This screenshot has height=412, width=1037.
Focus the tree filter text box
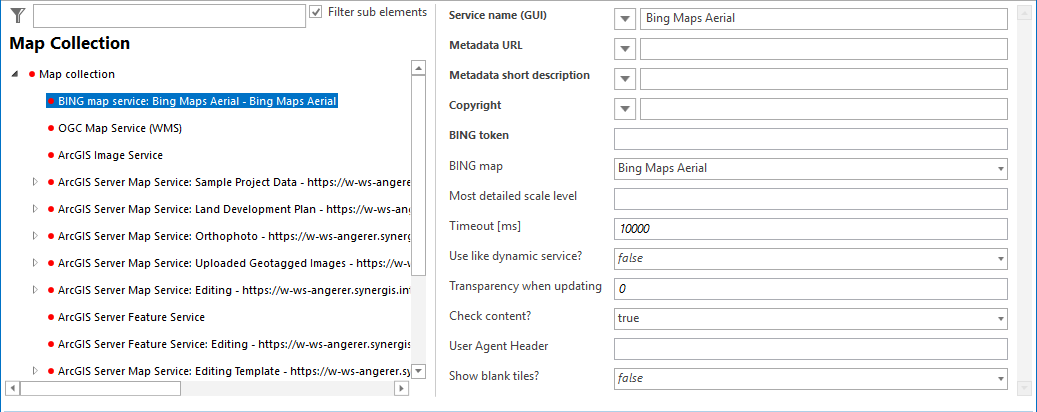[x=169, y=17]
